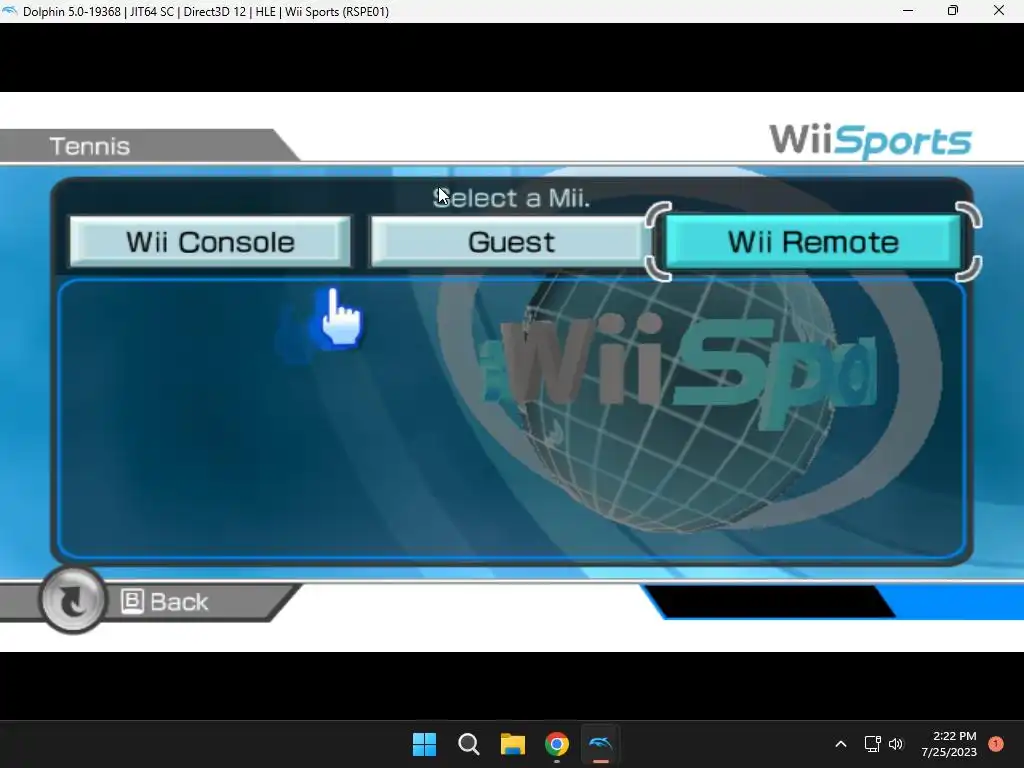Click the 'Select a Mii.' prompt text

pos(511,198)
